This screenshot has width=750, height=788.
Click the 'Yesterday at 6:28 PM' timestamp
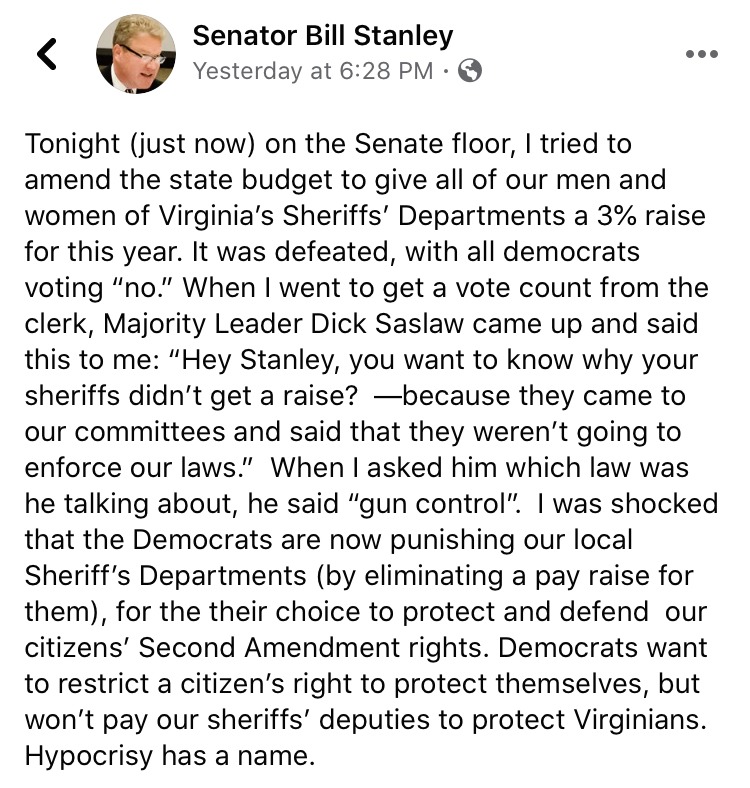pos(313,71)
